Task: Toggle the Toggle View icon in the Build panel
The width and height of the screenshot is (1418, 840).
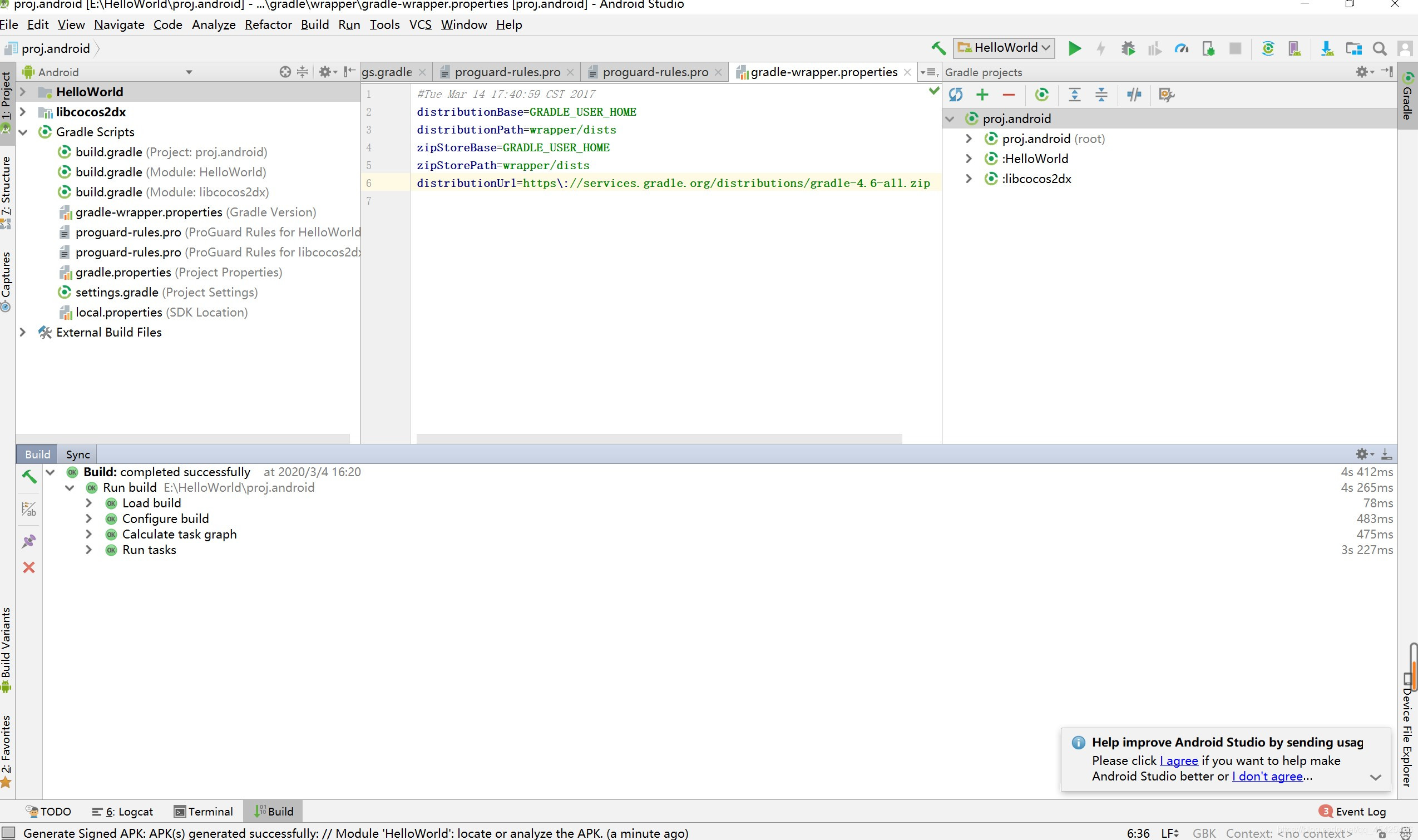Action: coord(29,510)
